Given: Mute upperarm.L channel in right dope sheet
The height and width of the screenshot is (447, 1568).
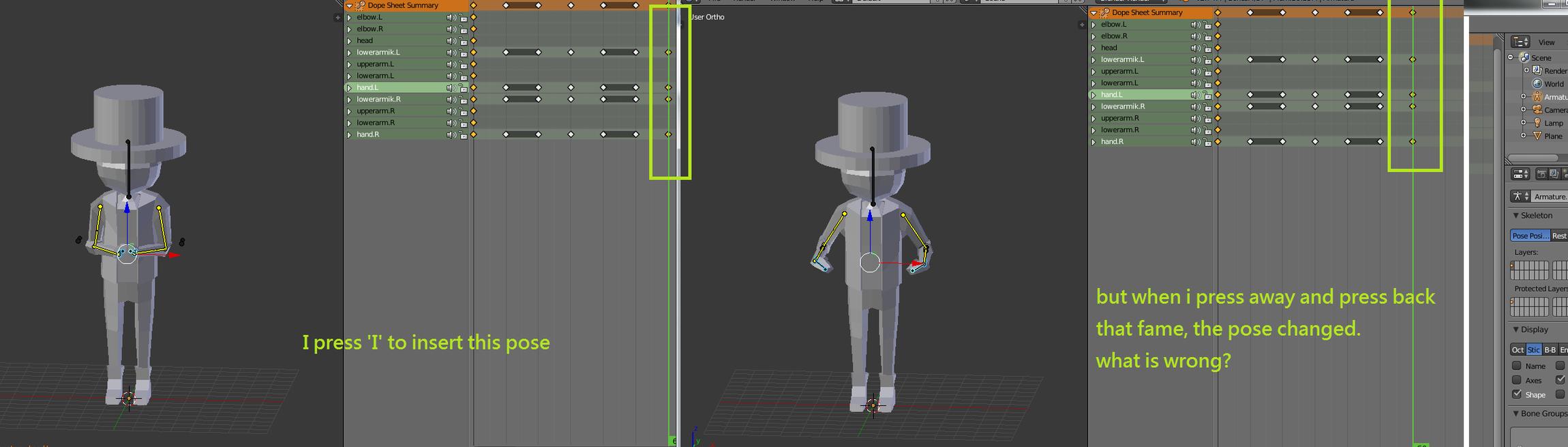Looking at the screenshot, I should pyautogui.click(x=1195, y=72).
